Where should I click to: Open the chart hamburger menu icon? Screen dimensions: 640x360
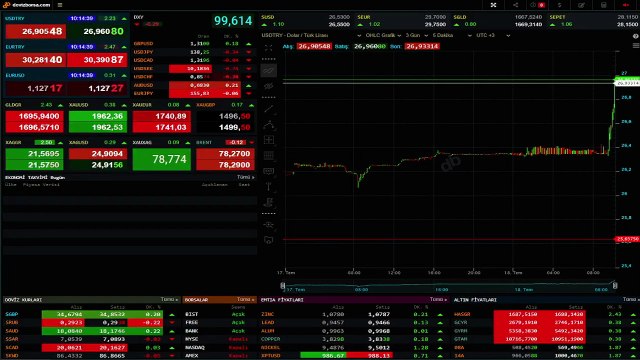(636, 46)
